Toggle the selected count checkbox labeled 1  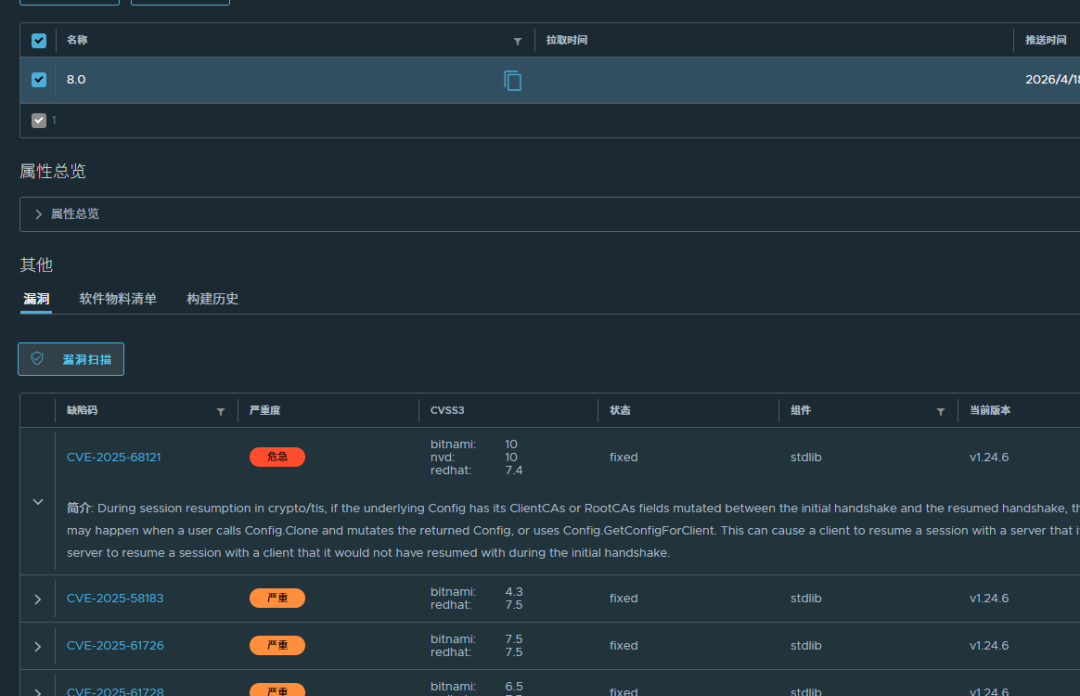(39, 121)
